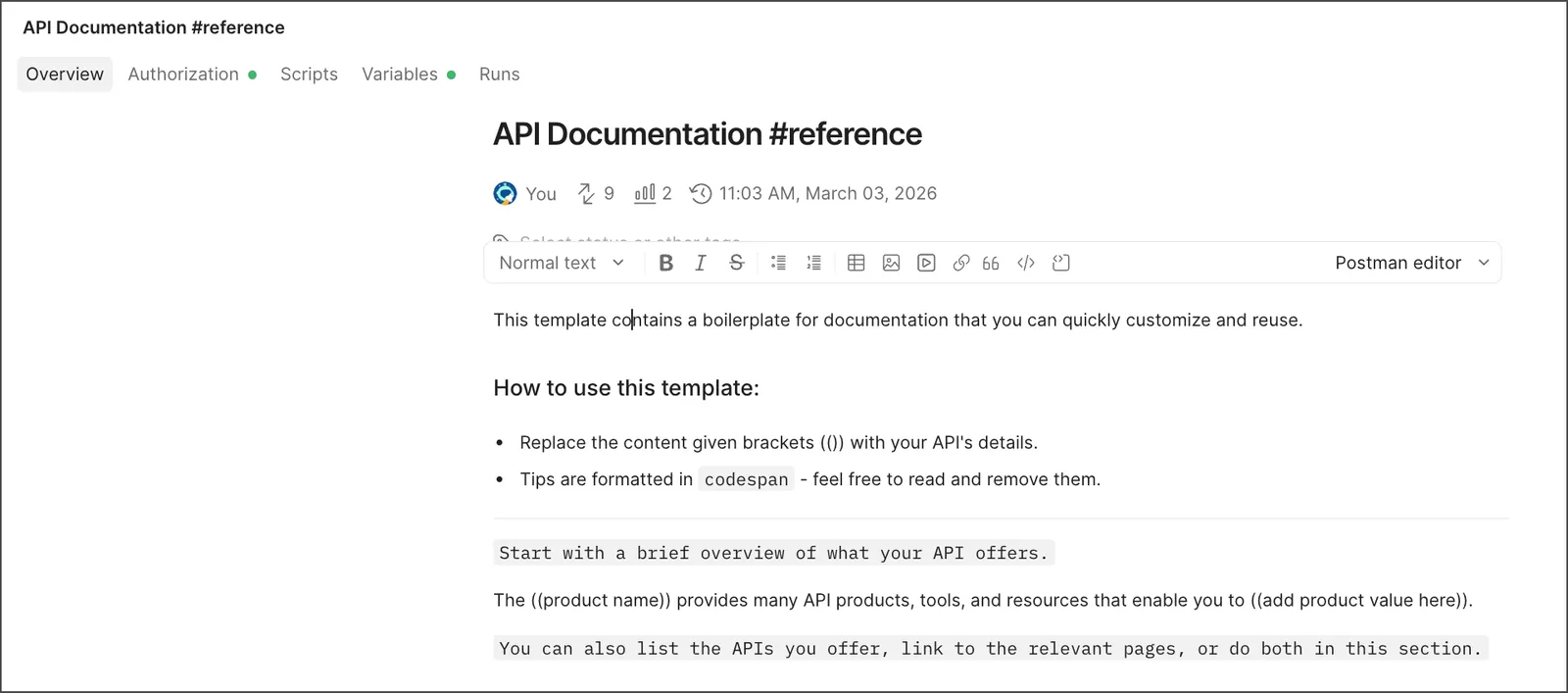Insert a block quote
Image resolution: width=1568 pixels, height=693 pixels.
pos(991,263)
